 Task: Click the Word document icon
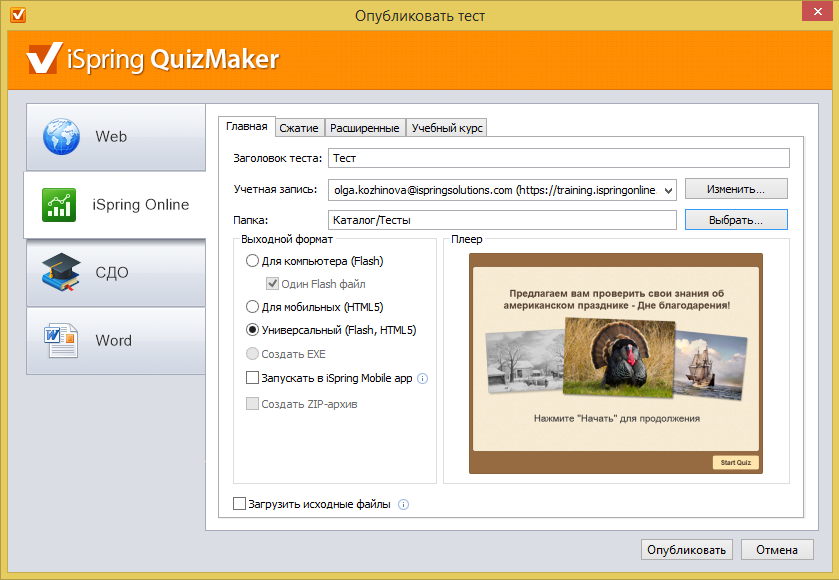click(61, 340)
